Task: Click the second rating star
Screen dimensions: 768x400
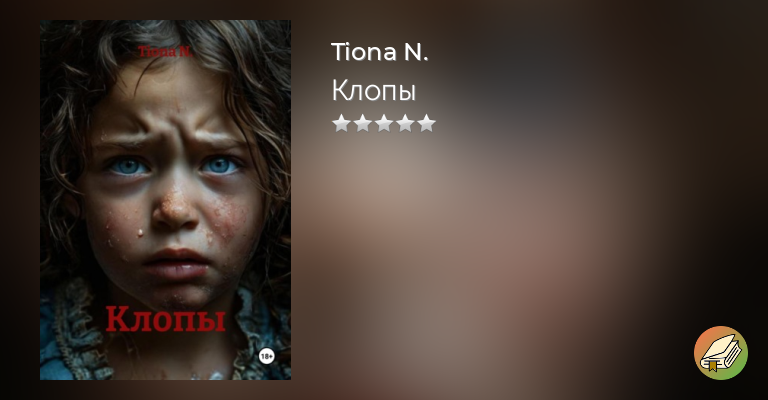Action: coord(362,123)
